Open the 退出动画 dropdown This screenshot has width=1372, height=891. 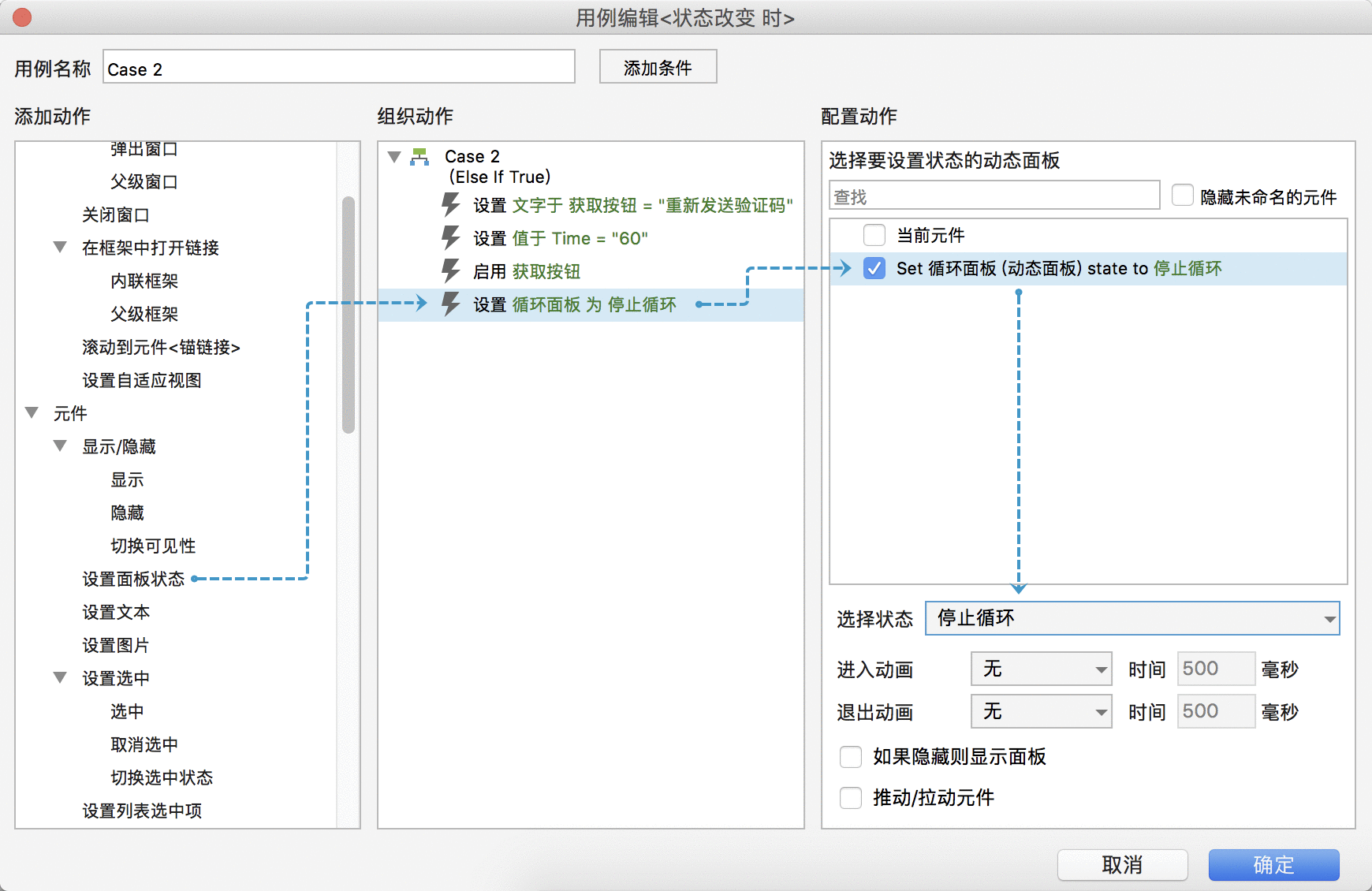[1041, 712]
